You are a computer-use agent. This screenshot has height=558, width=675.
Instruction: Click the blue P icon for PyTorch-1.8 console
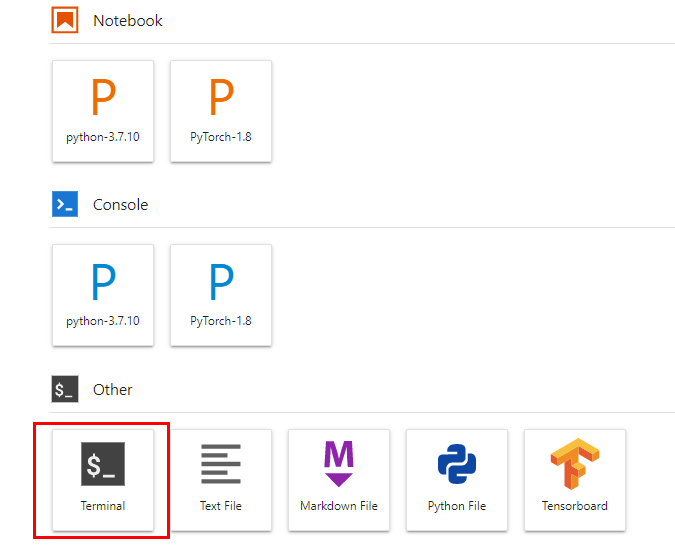point(221,283)
